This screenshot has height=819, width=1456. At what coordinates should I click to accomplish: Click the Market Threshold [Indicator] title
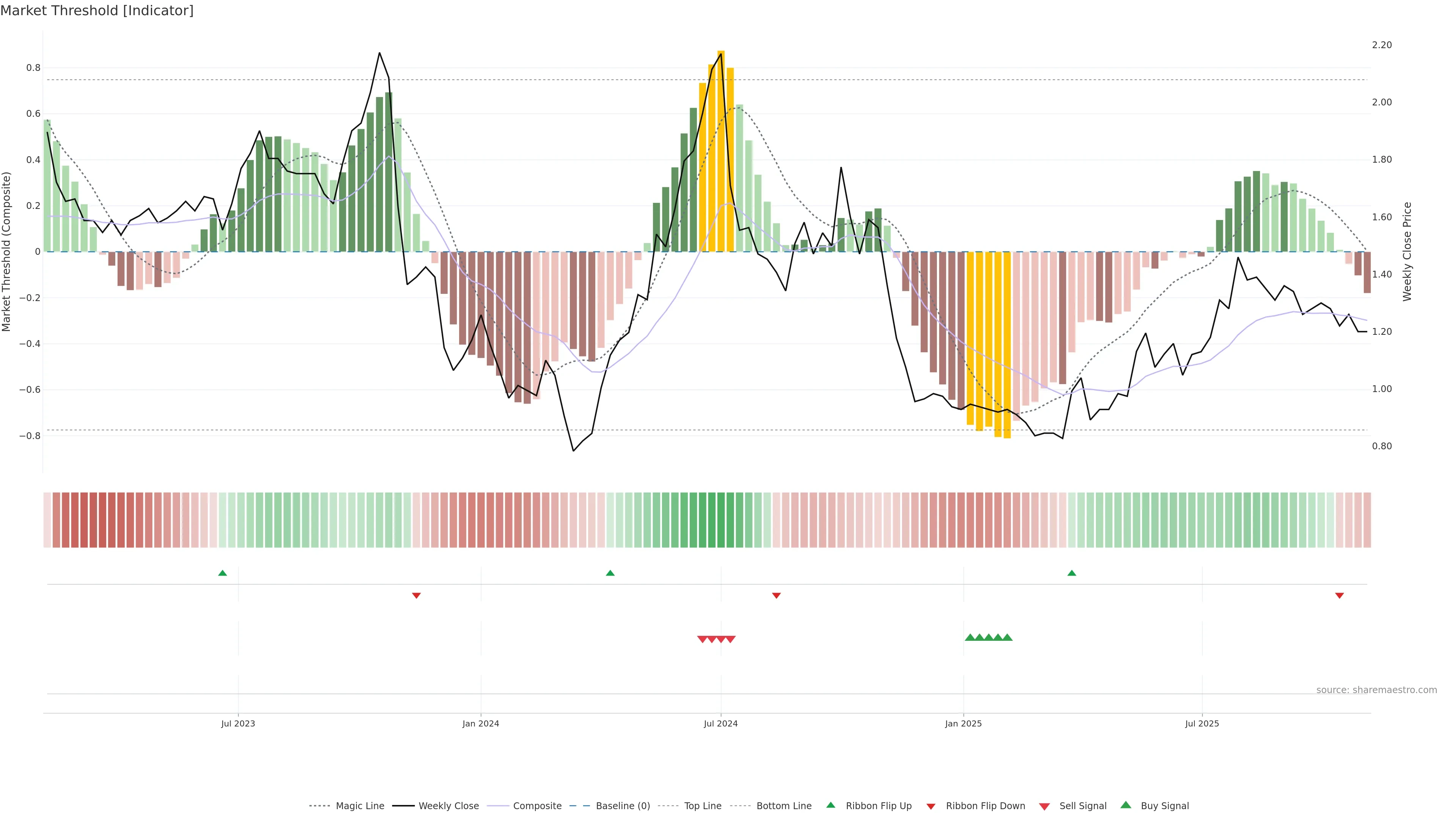tap(97, 11)
